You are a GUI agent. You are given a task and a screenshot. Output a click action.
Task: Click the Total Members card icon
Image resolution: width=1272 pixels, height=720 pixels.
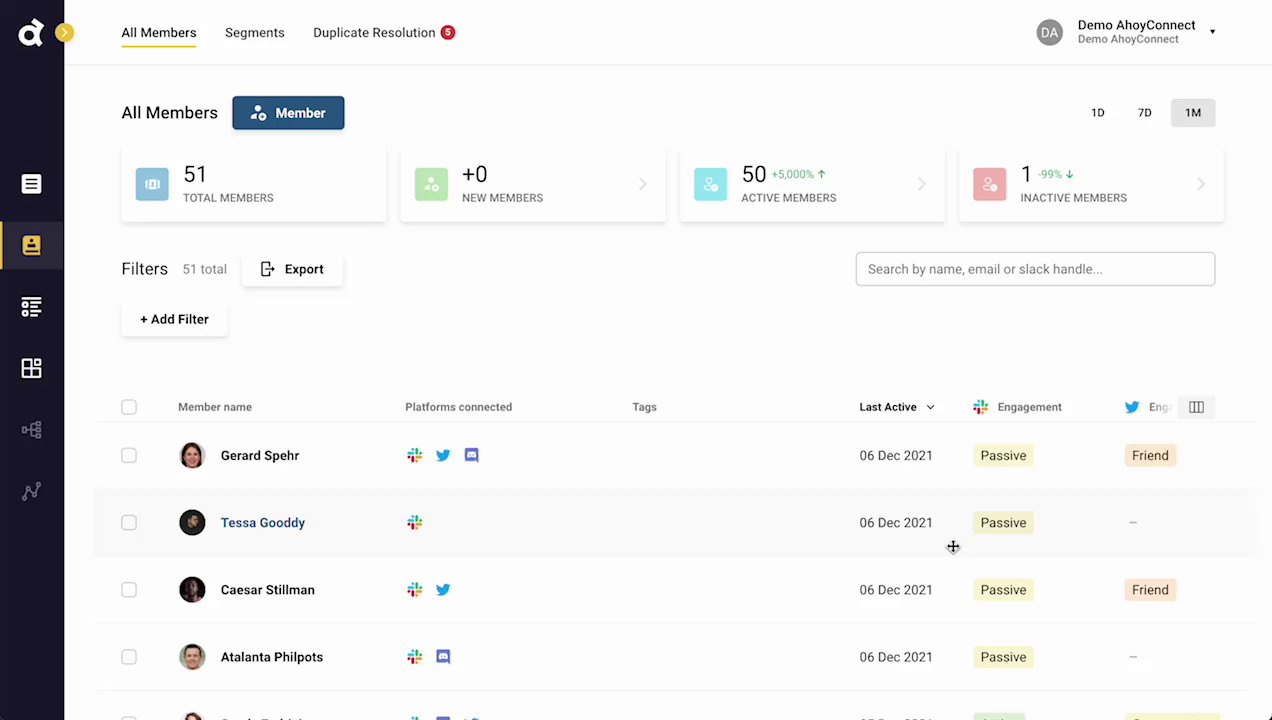[152, 184]
